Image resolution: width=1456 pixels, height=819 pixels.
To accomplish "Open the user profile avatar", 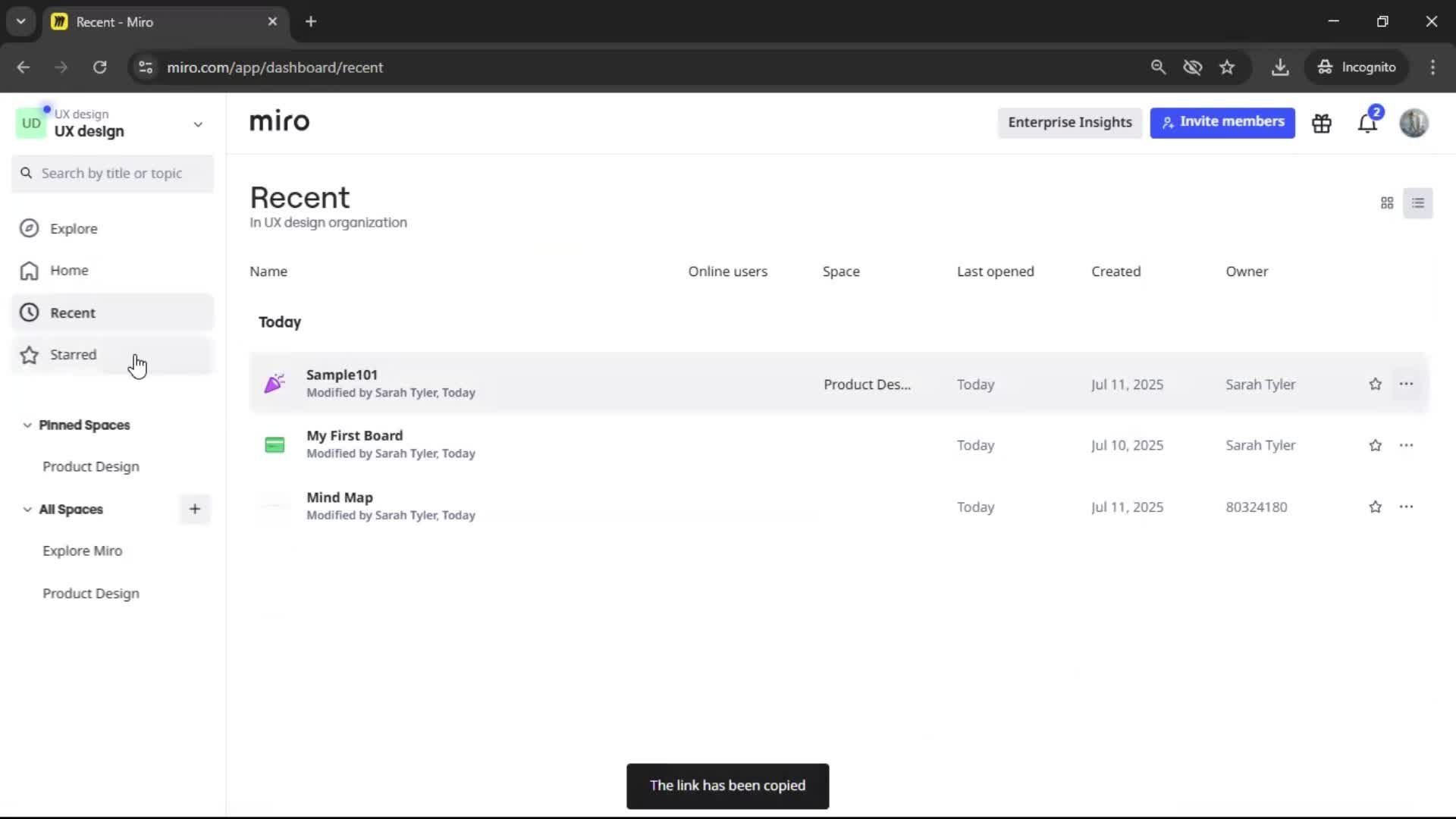I will [1414, 123].
